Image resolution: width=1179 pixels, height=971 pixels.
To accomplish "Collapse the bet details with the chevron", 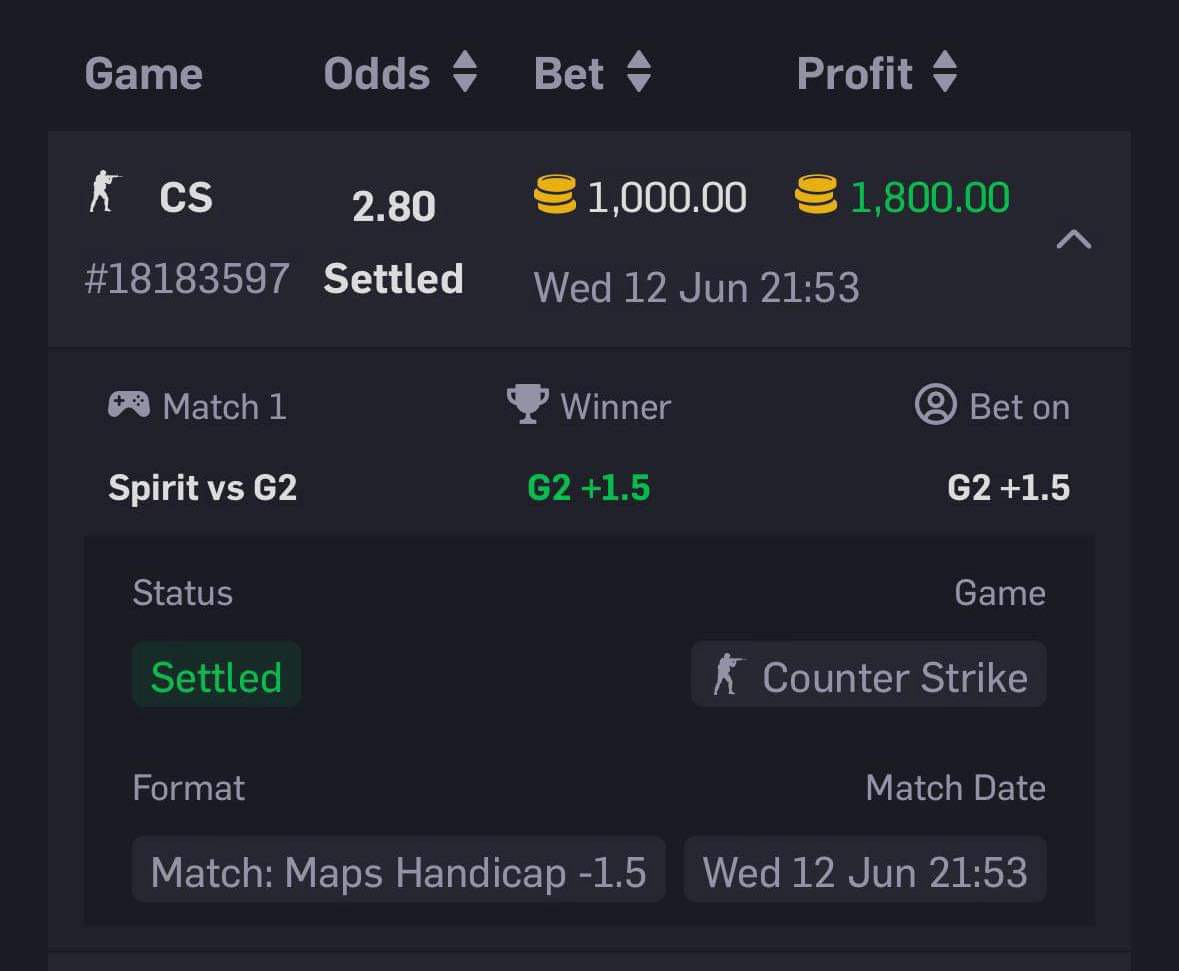I will [1074, 239].
